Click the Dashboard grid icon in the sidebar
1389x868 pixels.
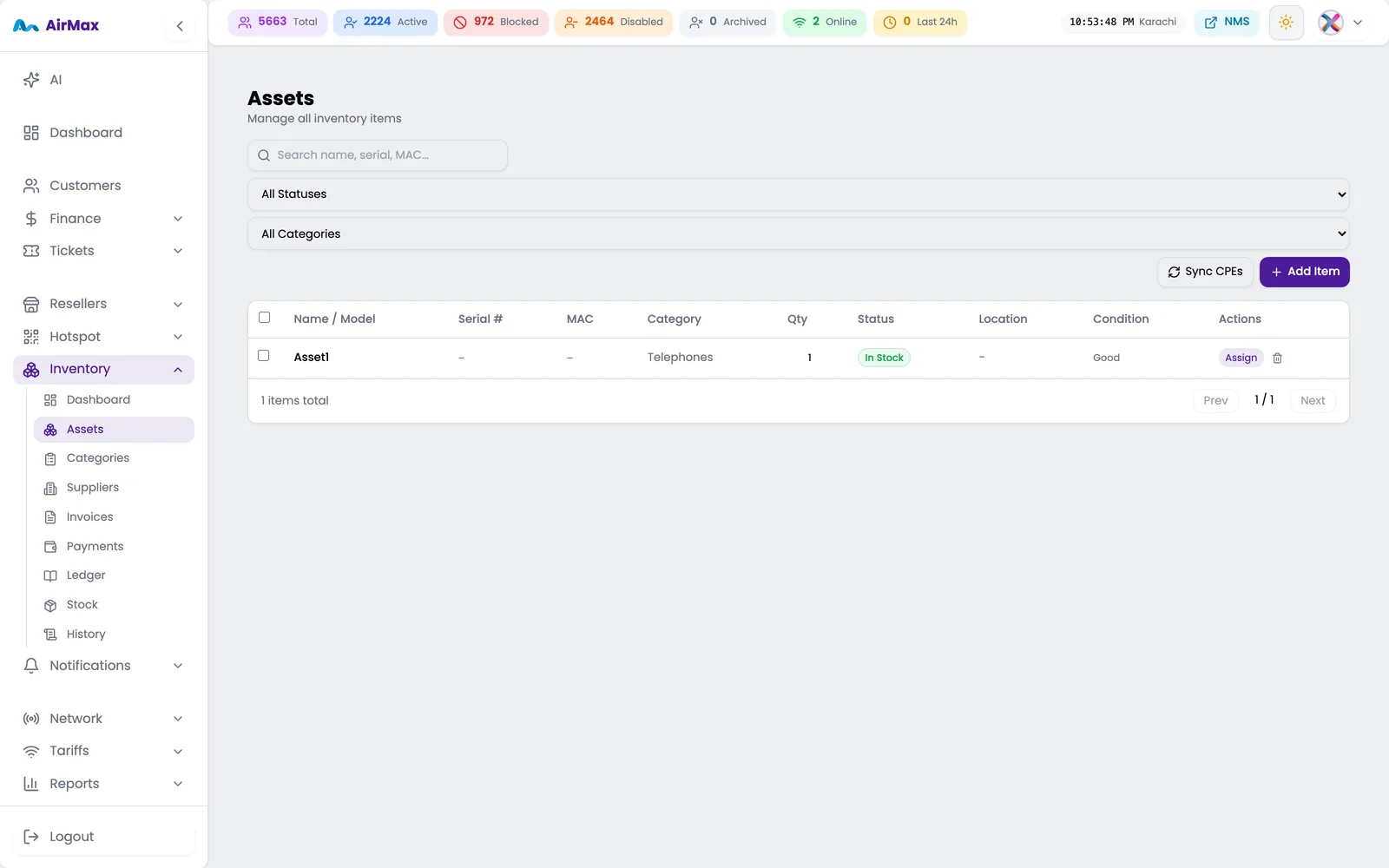[x=31, y=133]
